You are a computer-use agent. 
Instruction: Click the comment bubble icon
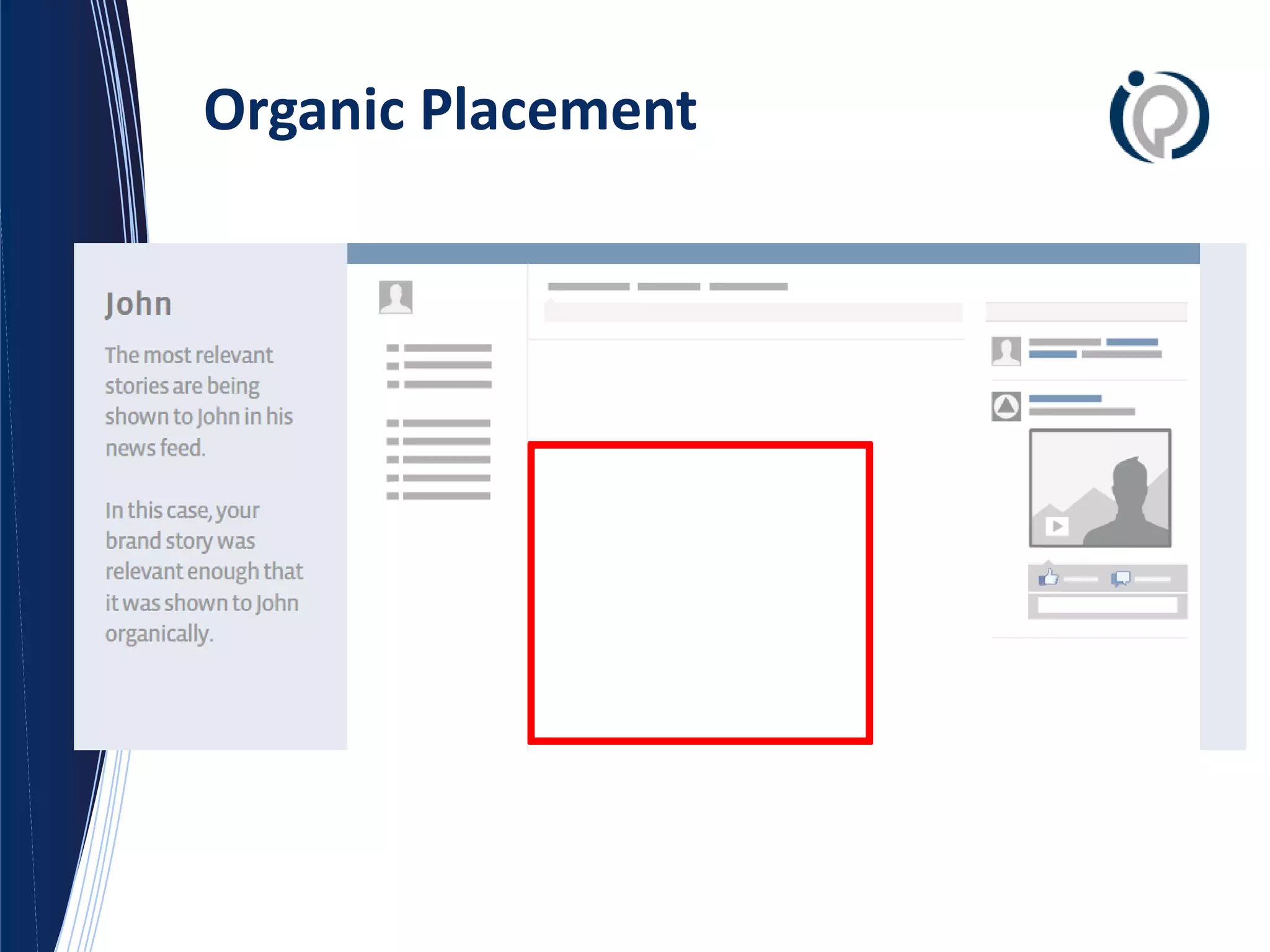pyautogui.click(x=1121, y=578)
